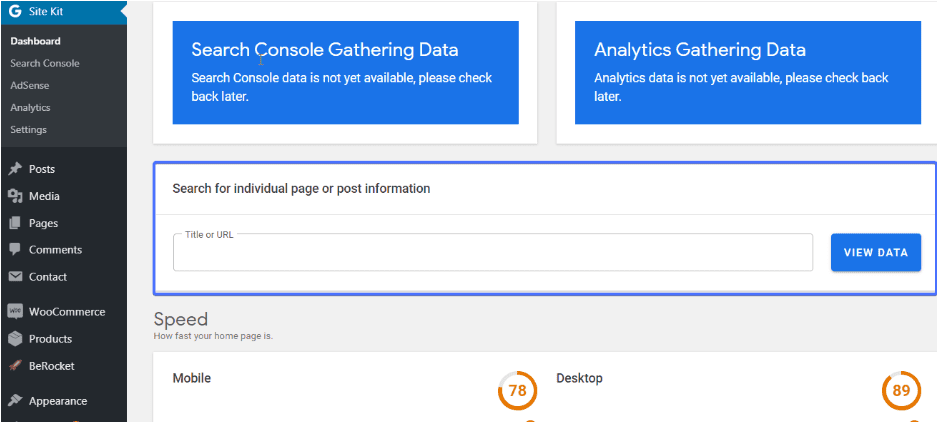Screen dimensions: 938x425
Task: Select the Site Kit menu header
Action: coord(63,11)
